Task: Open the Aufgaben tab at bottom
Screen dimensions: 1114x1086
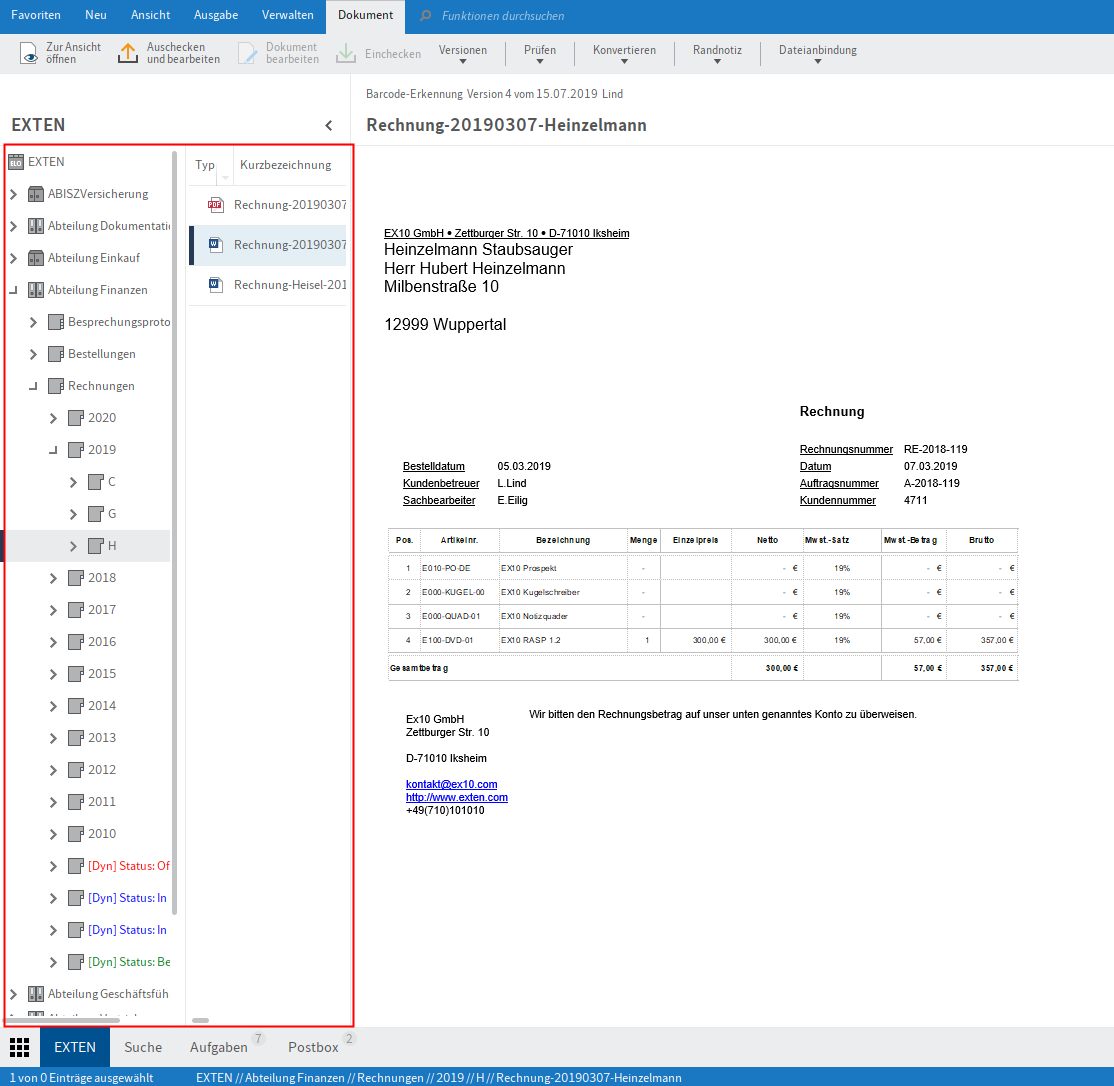Action: coord(219,1047)
